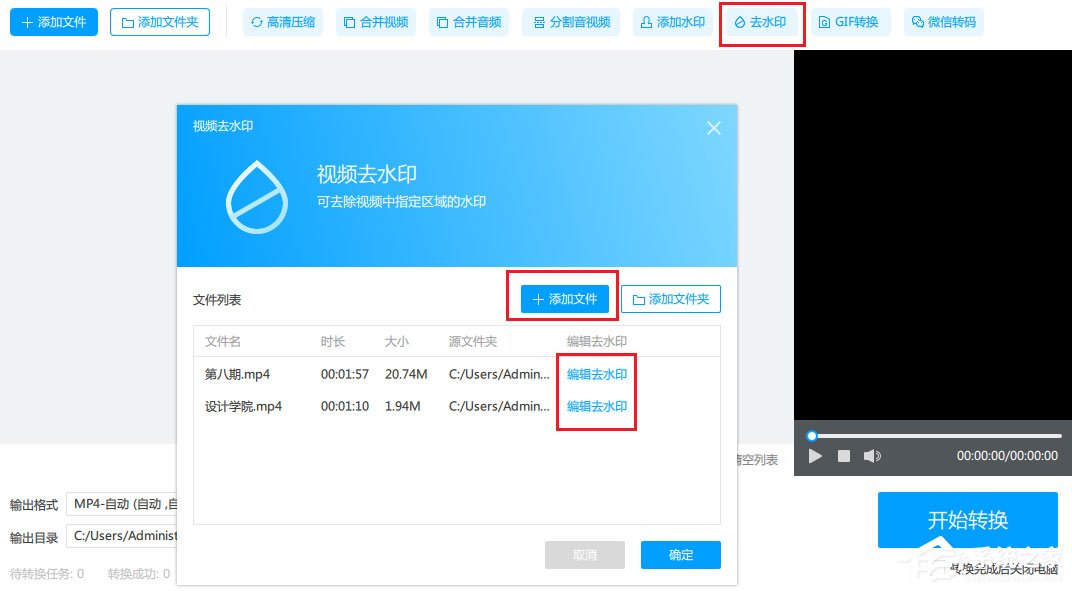The height and width of the screenshot is (591, 1072).
Task: Open the GIF转换 (GIF conversion) tool
Action: coord(851,21)
